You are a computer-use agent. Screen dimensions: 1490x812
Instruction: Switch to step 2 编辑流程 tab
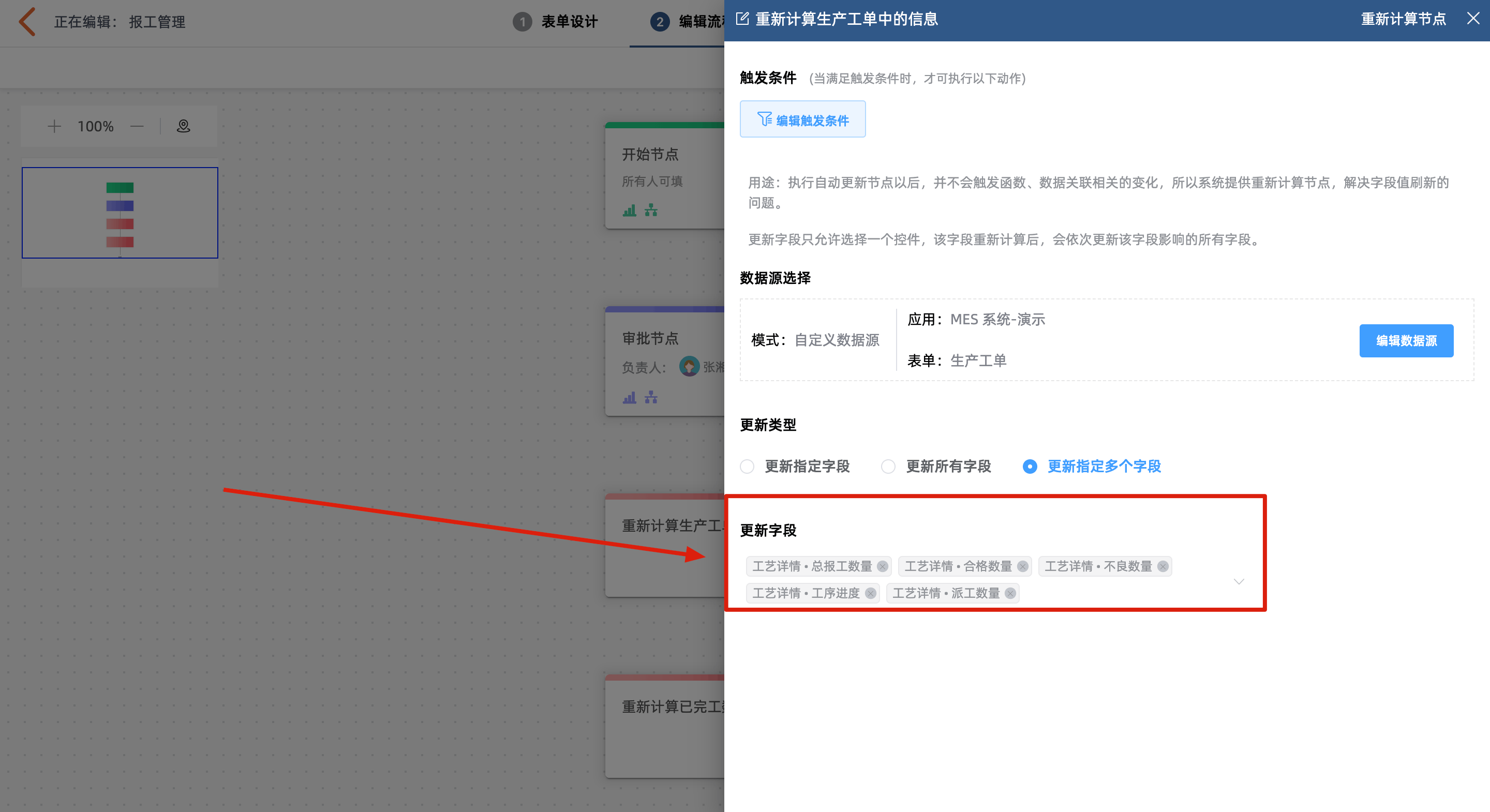tap(688, 22)
